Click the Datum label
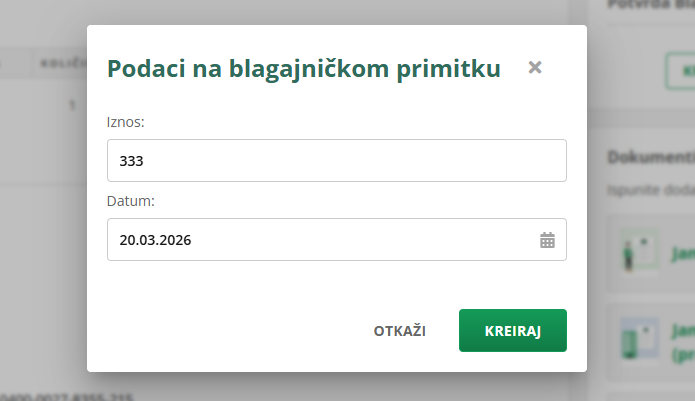This screenshot has width=695, height=401. coord(131,201)
